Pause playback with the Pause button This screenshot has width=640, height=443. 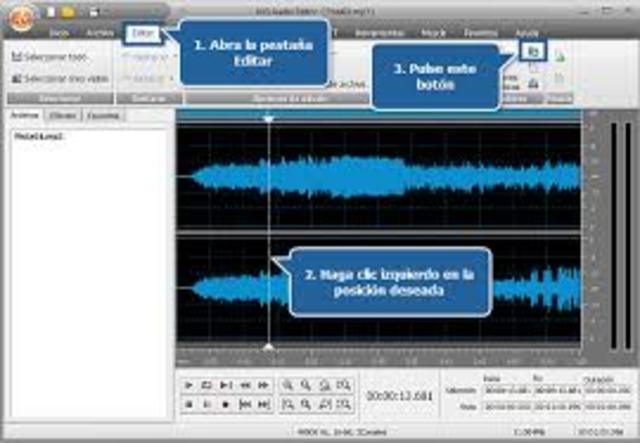(207, 405)
